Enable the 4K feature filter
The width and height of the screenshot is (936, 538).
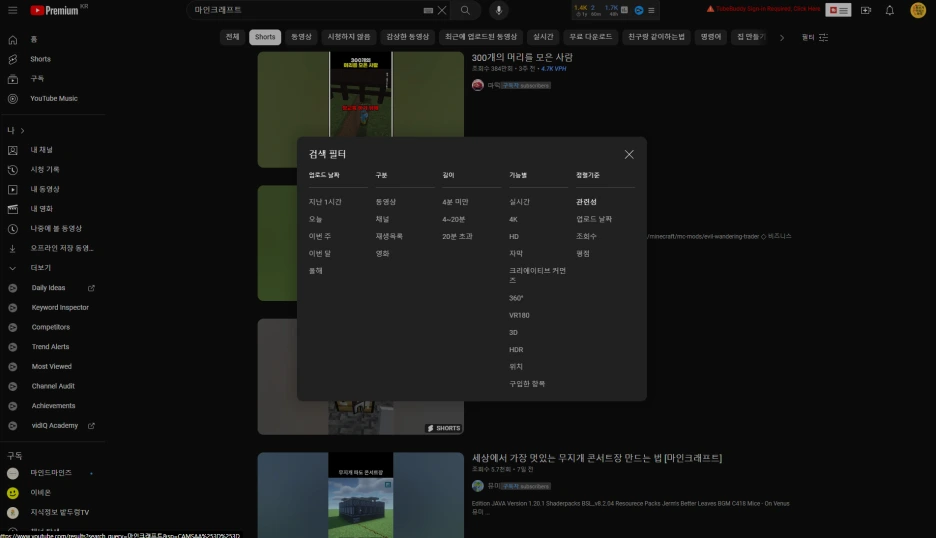pyautogui.click(x=513, y=219)
